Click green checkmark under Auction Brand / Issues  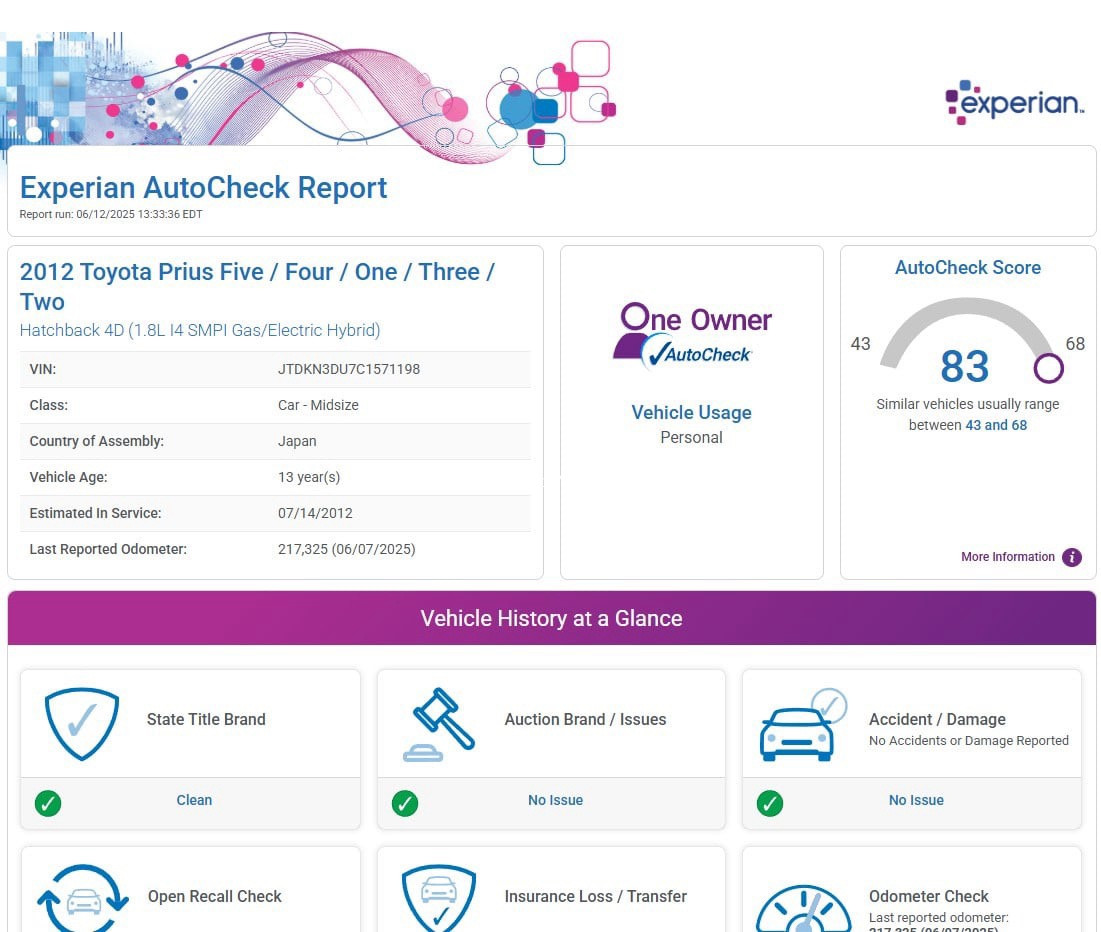404,803
